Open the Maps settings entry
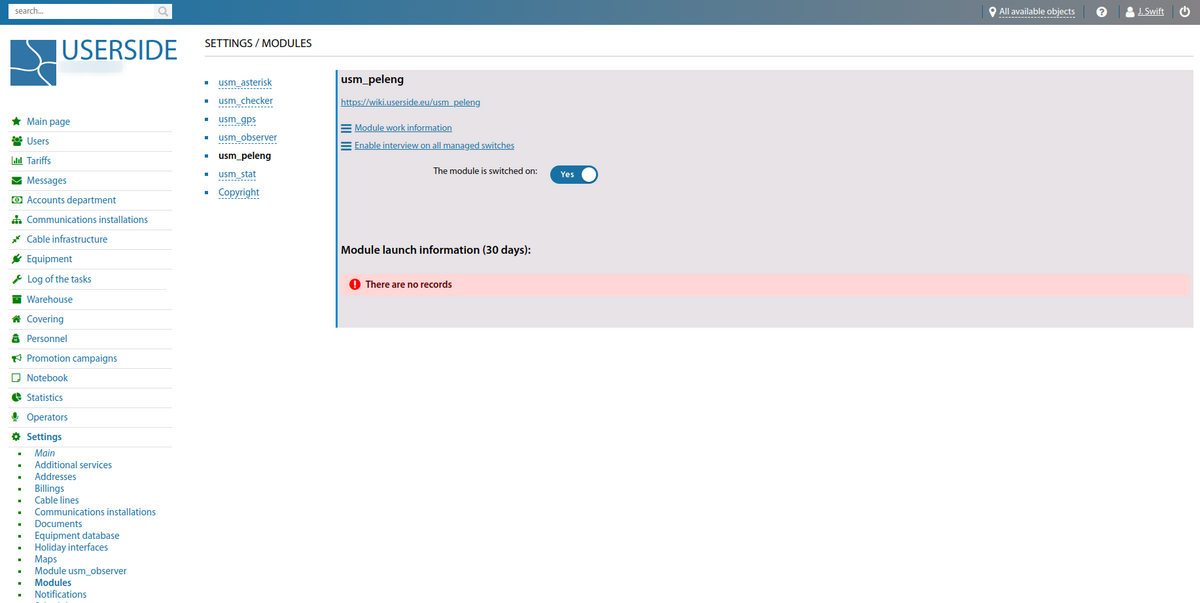1200x603 pixels. (x=45, y=558)
